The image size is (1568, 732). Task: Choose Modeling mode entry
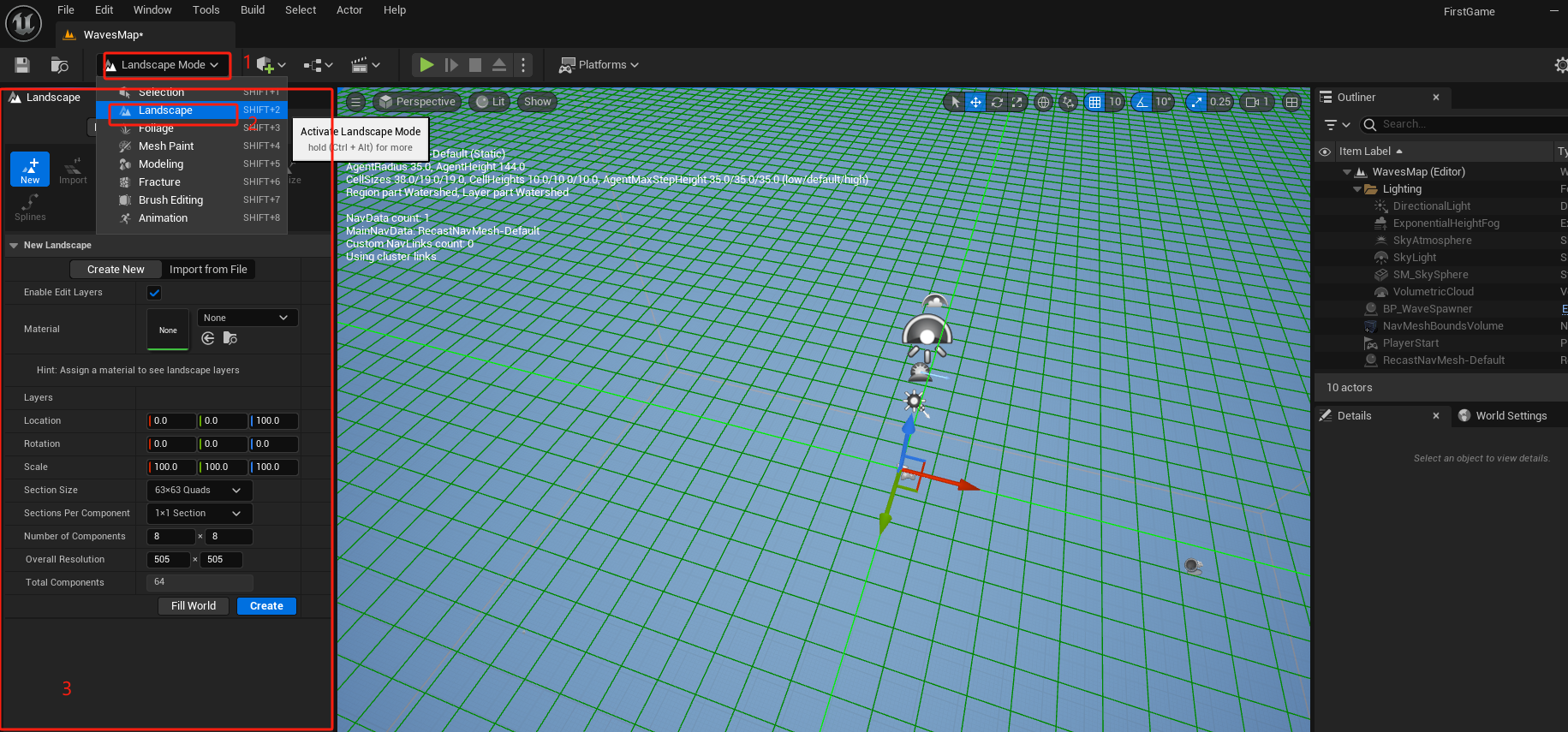coord(191,164)
